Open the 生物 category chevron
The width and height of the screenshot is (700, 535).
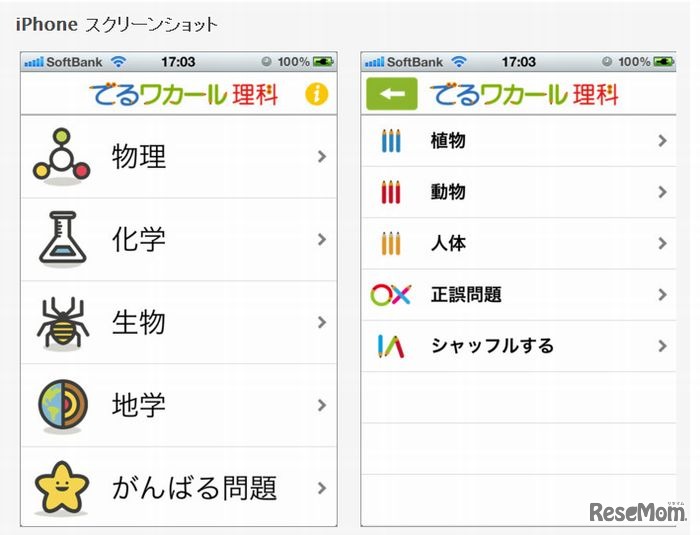321,322
